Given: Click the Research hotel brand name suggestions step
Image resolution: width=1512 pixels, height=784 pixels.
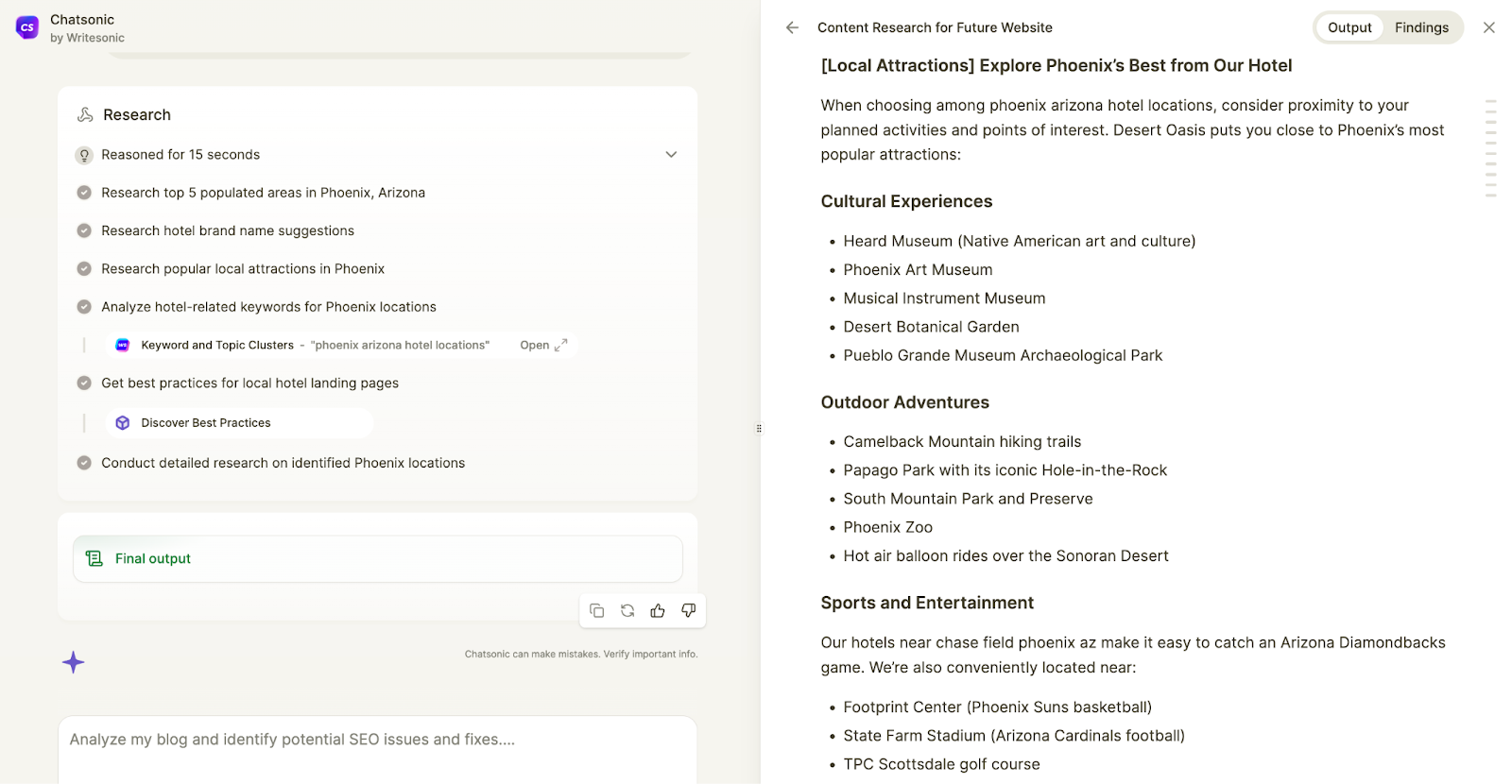Looking at the screenshot, I should (x=228, y=230).
